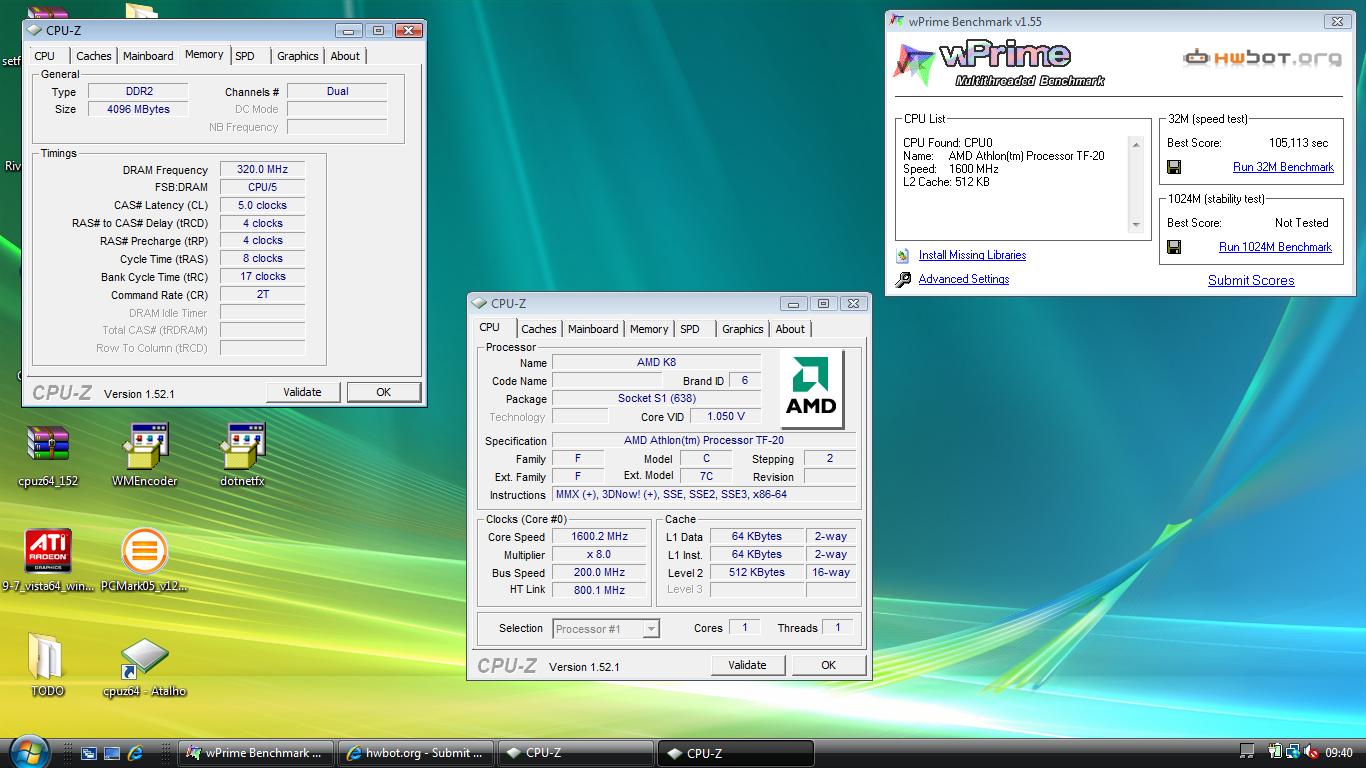The image size is (1366, 768).
Task: Click OK in front CPU-Z window
Action: tap(828, 665)
